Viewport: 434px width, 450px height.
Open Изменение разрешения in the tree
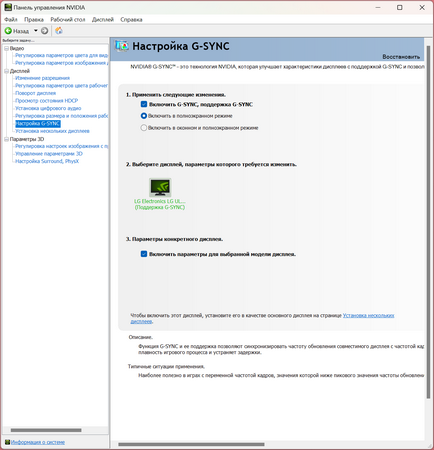(42, 78)
